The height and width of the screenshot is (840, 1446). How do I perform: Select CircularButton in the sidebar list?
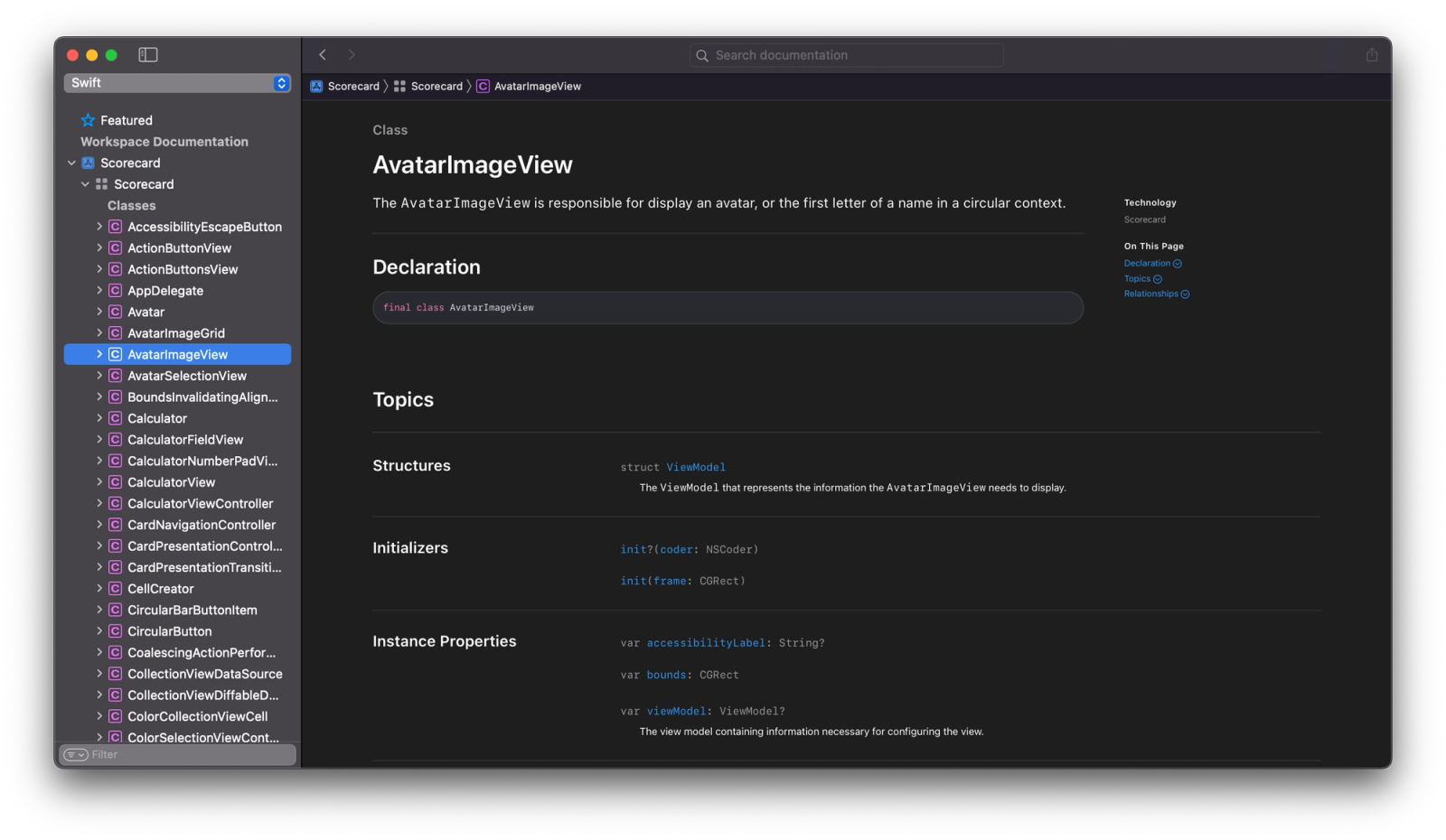pos(169,631)
